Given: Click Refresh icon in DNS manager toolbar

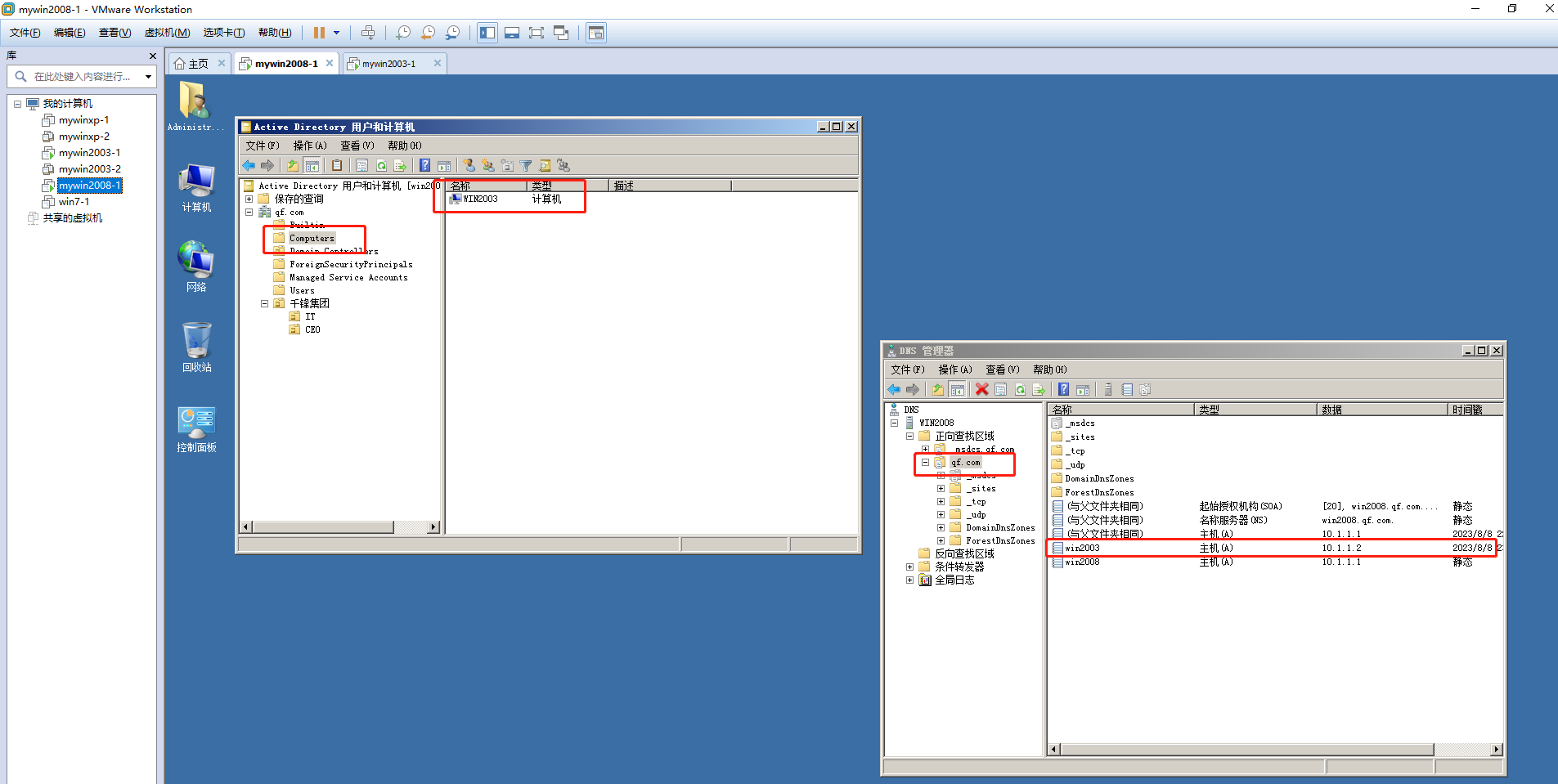Looking at the screenshot, I should pos(1020,389).
